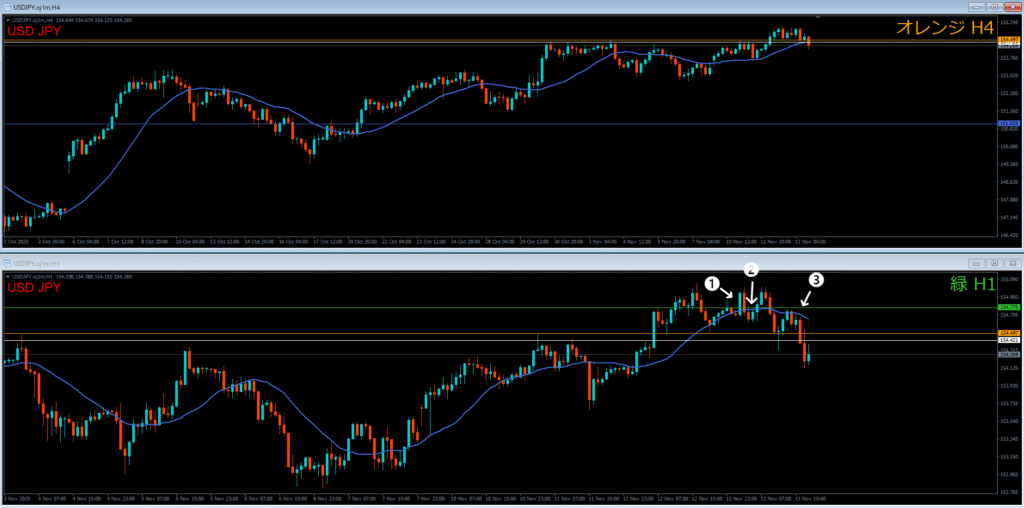Toggle the one-click trading arrow in the H4 chart
1024x508 pixels.
point(8,20)
